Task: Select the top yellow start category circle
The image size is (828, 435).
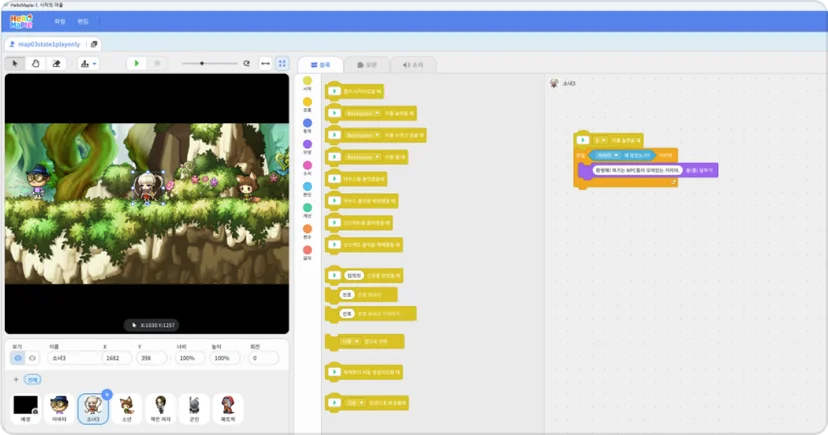Action: click(307, 81)
